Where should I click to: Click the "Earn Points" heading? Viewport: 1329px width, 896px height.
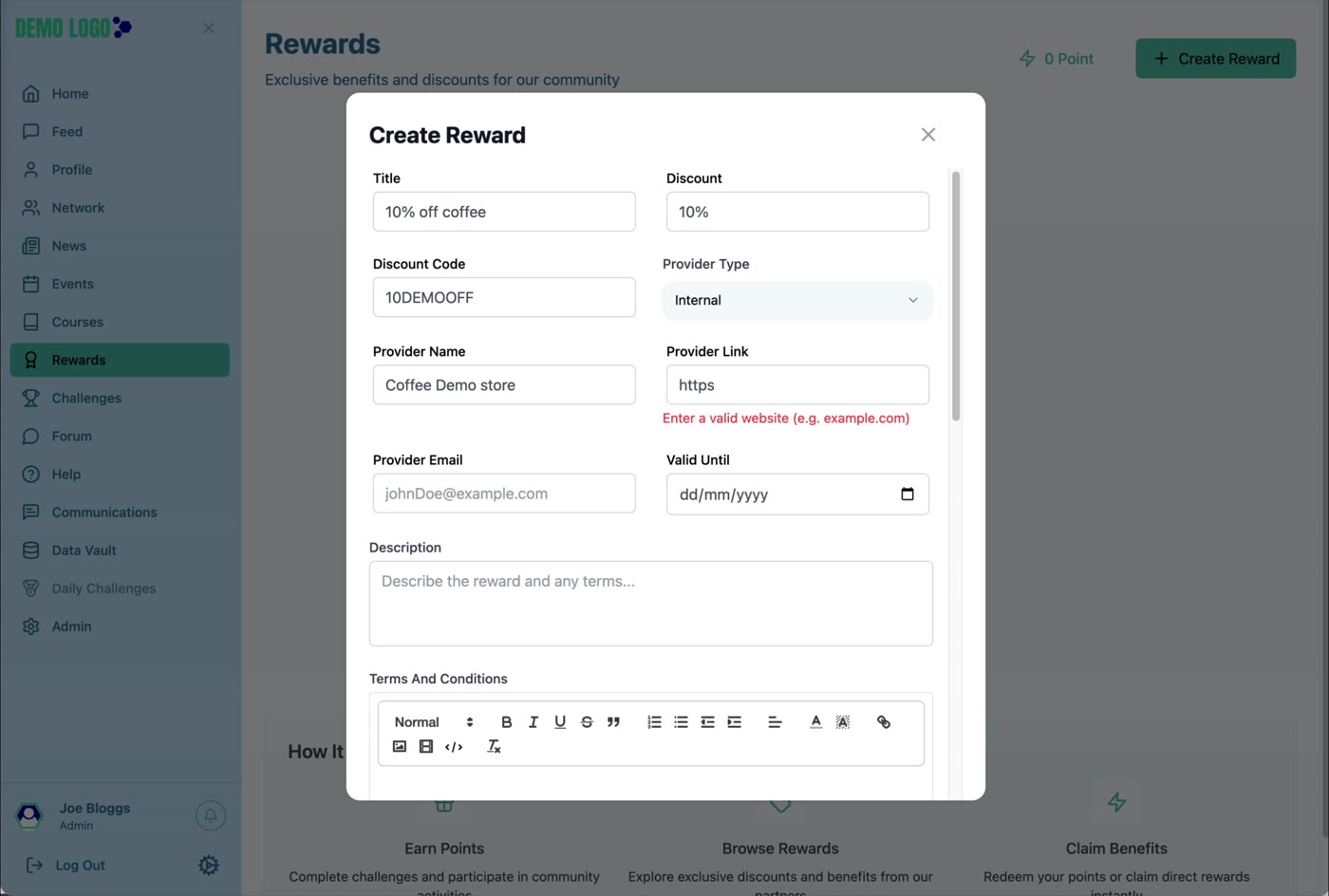tap(444, 849)
